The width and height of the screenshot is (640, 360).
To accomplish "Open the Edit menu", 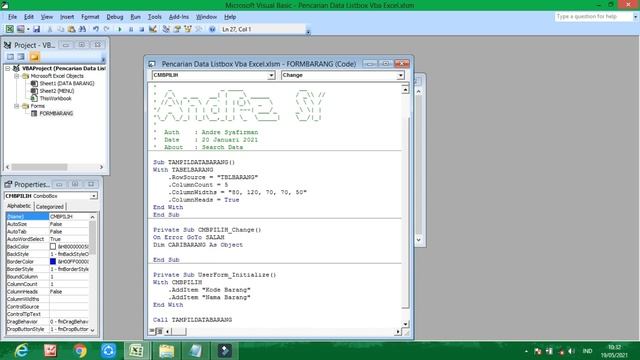I will tap(29, 17).
